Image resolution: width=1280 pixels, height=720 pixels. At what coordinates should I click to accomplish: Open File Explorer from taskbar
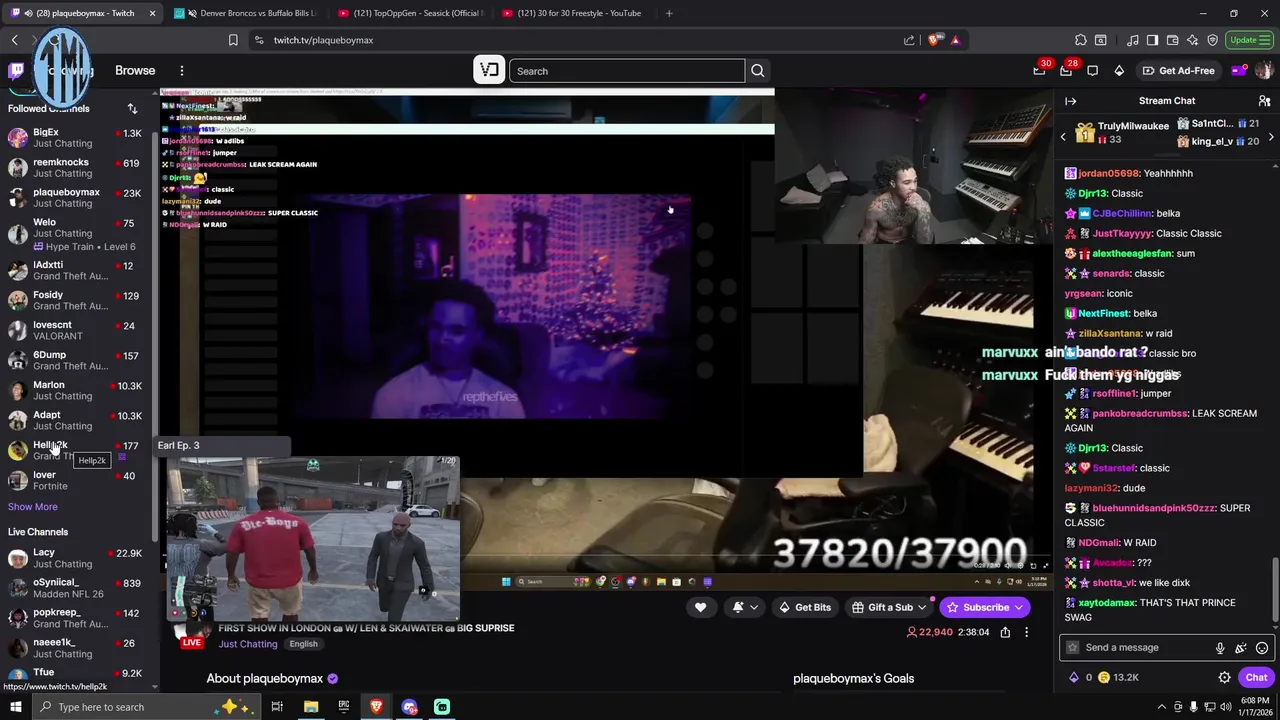[311, 707]
